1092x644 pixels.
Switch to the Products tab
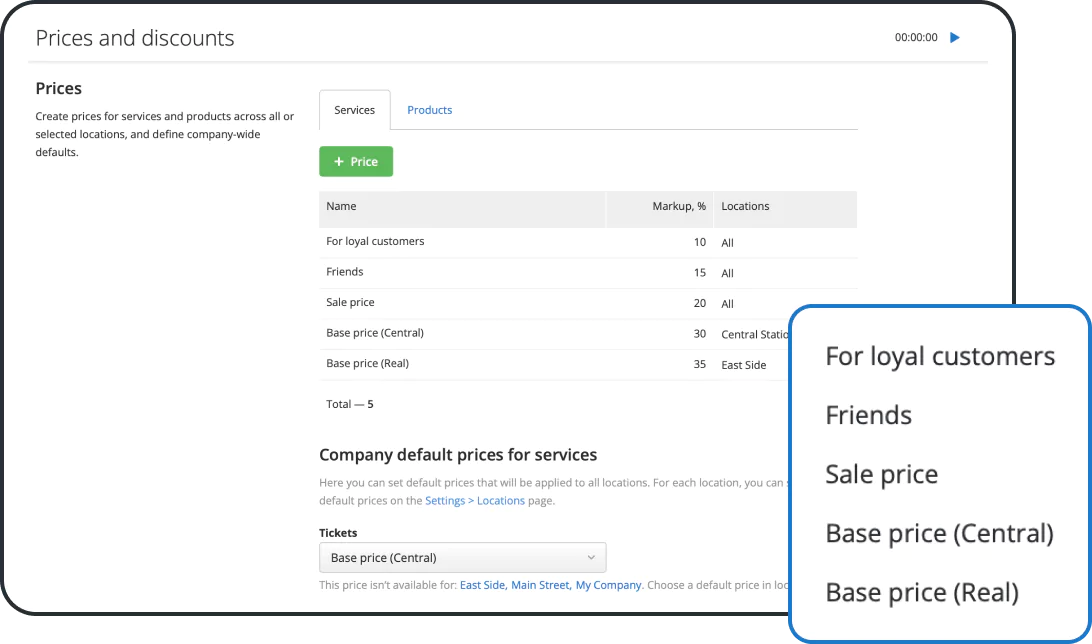tap(429, 109)
